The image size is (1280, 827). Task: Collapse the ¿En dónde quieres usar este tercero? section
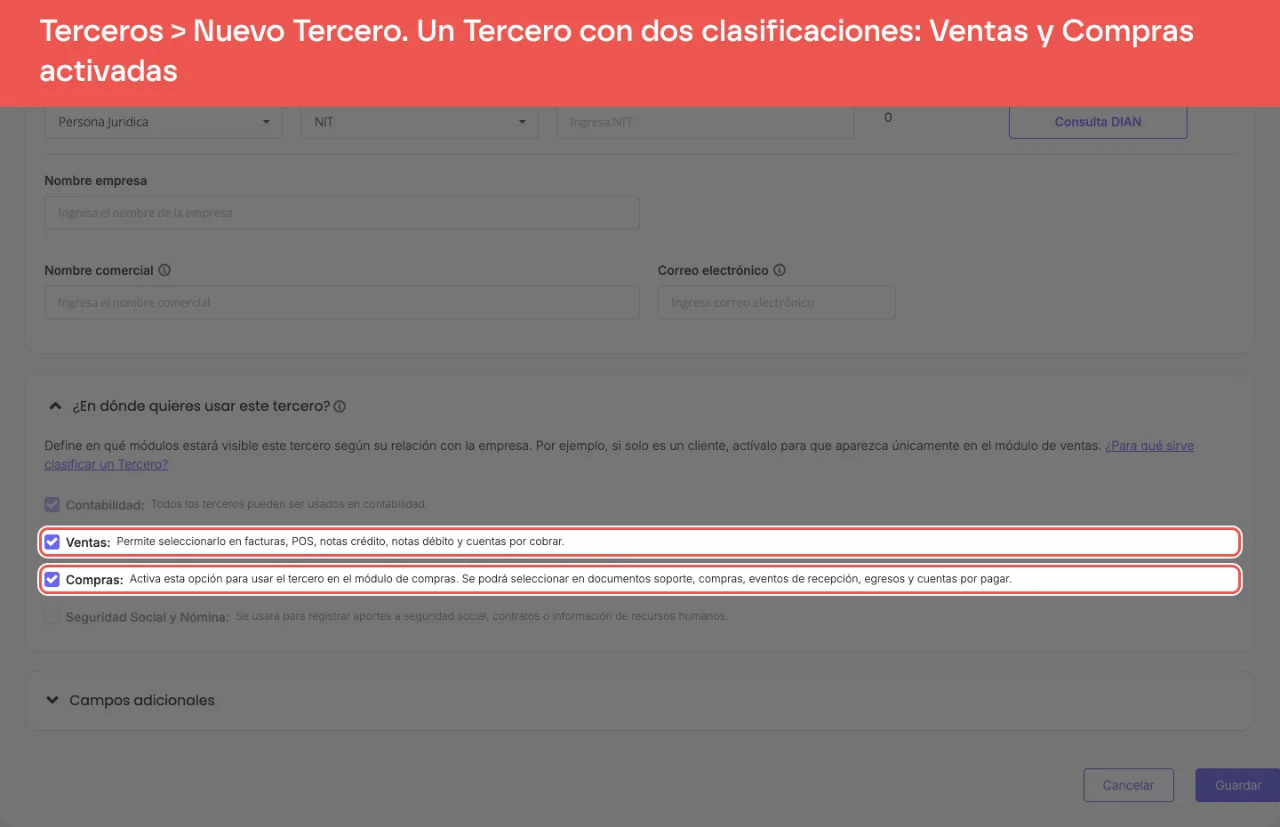(x=55, y=406)
